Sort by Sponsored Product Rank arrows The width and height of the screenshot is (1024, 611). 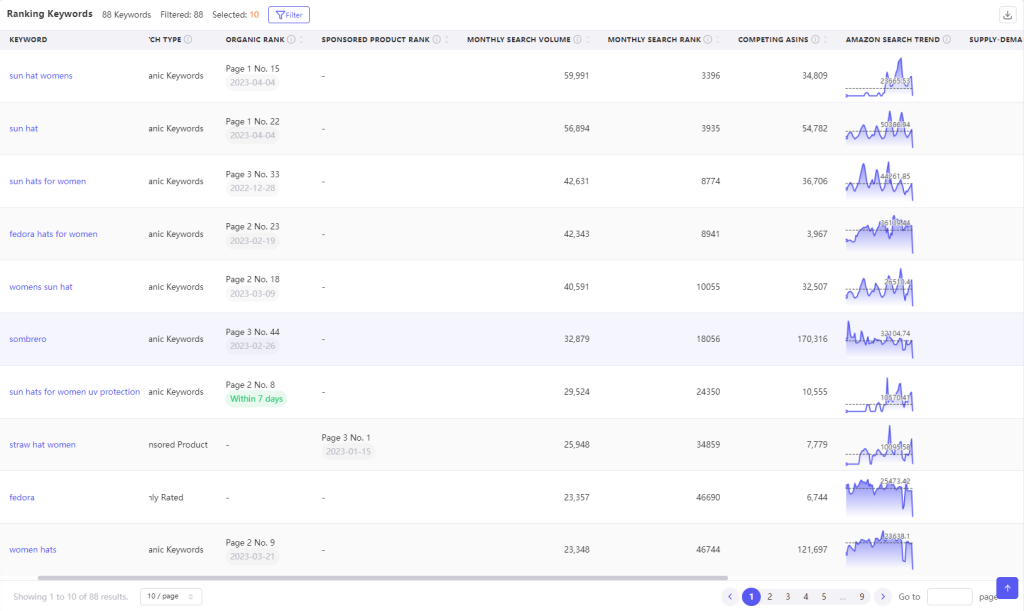[x=447, y=39]
